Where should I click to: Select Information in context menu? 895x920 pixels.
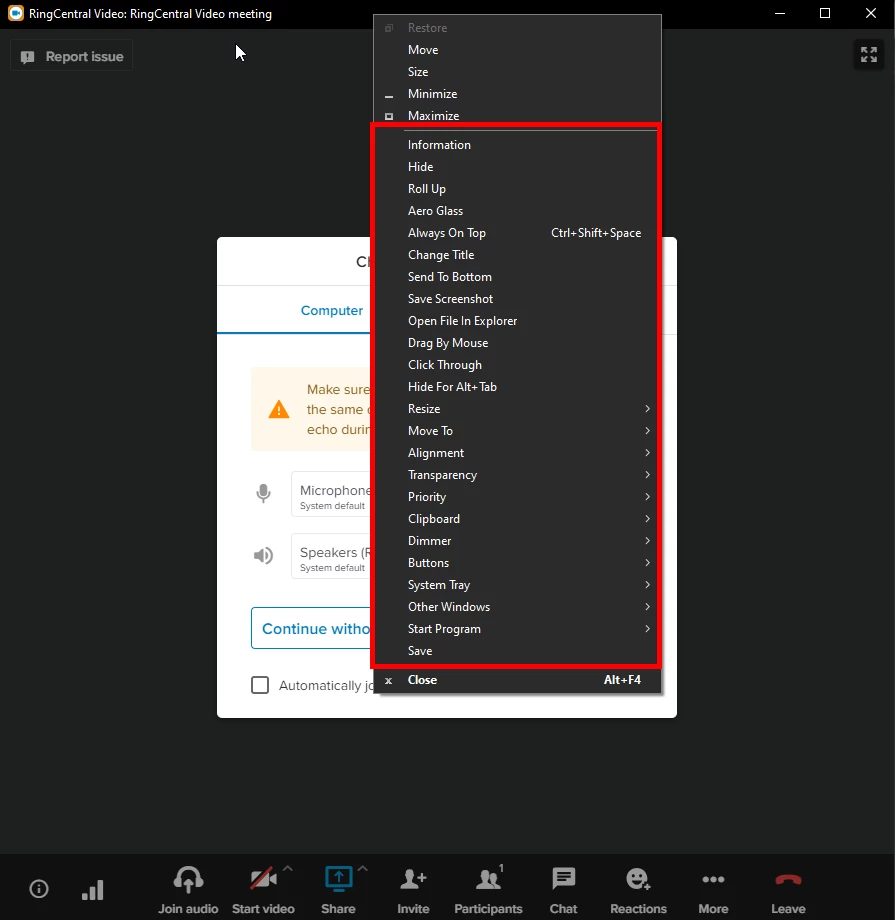(x=518, y=144)
